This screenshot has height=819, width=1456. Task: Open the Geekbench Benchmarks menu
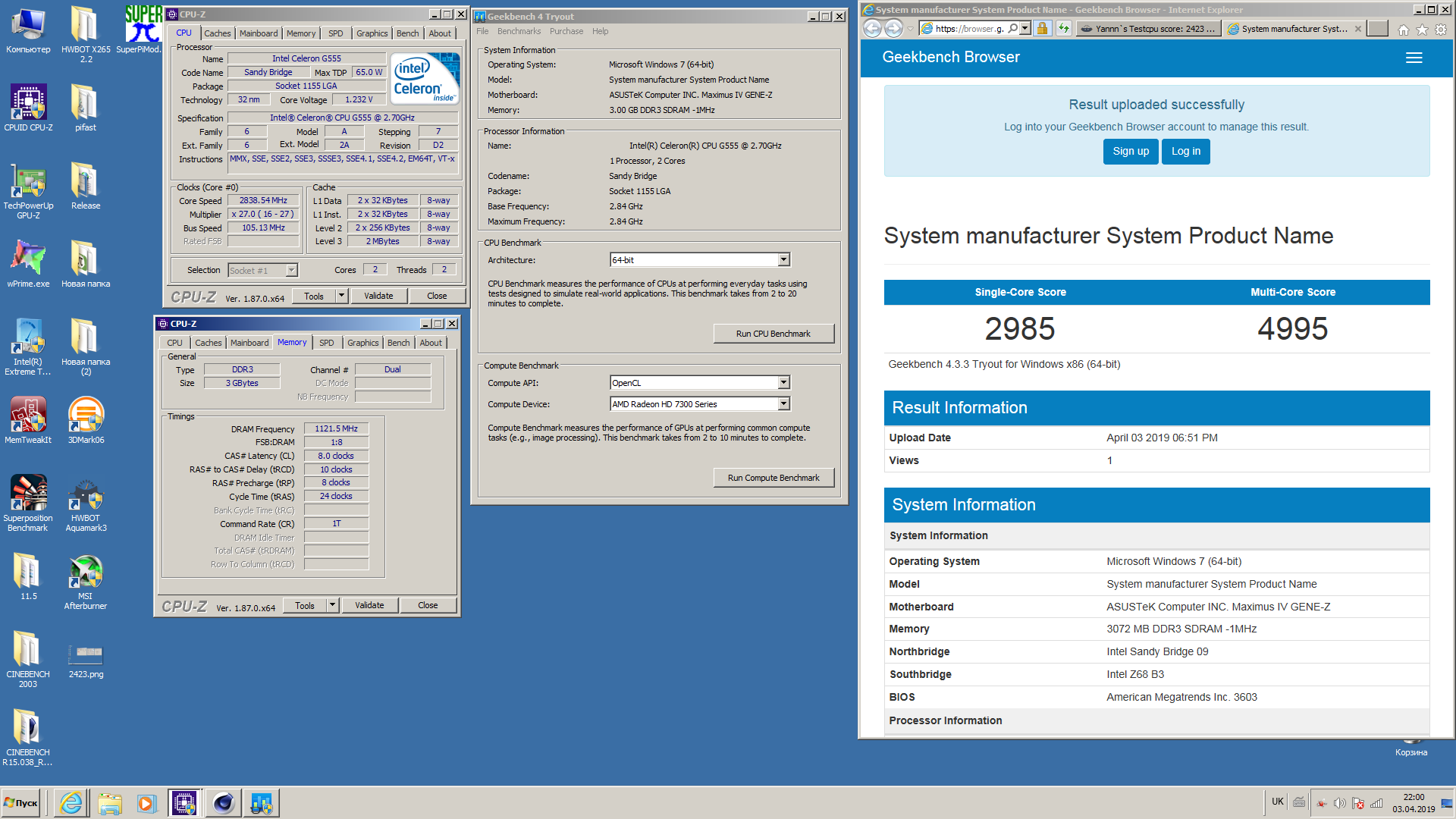519,31
